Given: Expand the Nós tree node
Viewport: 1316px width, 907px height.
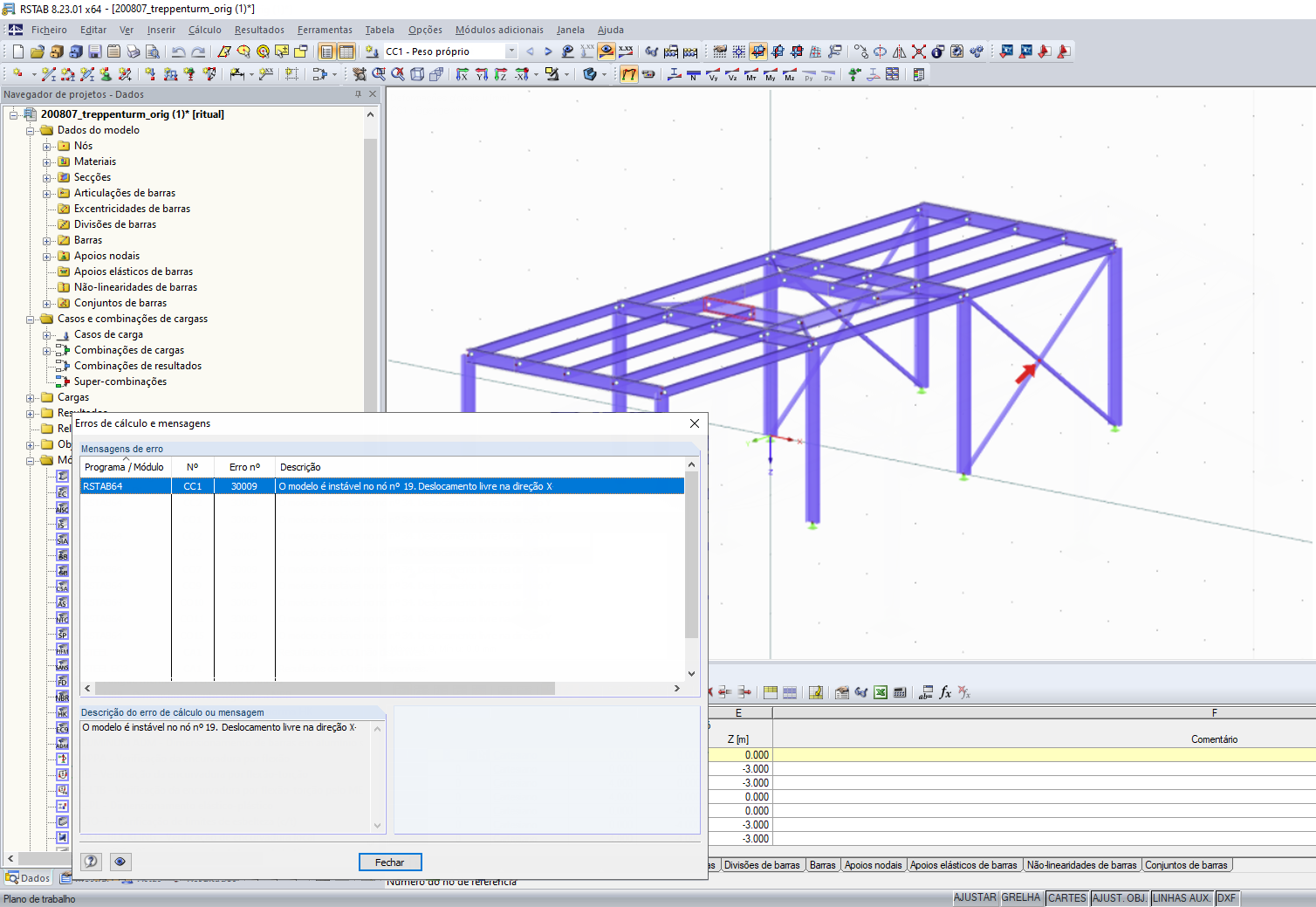Looking at the screenshot, I should (47, 146).
